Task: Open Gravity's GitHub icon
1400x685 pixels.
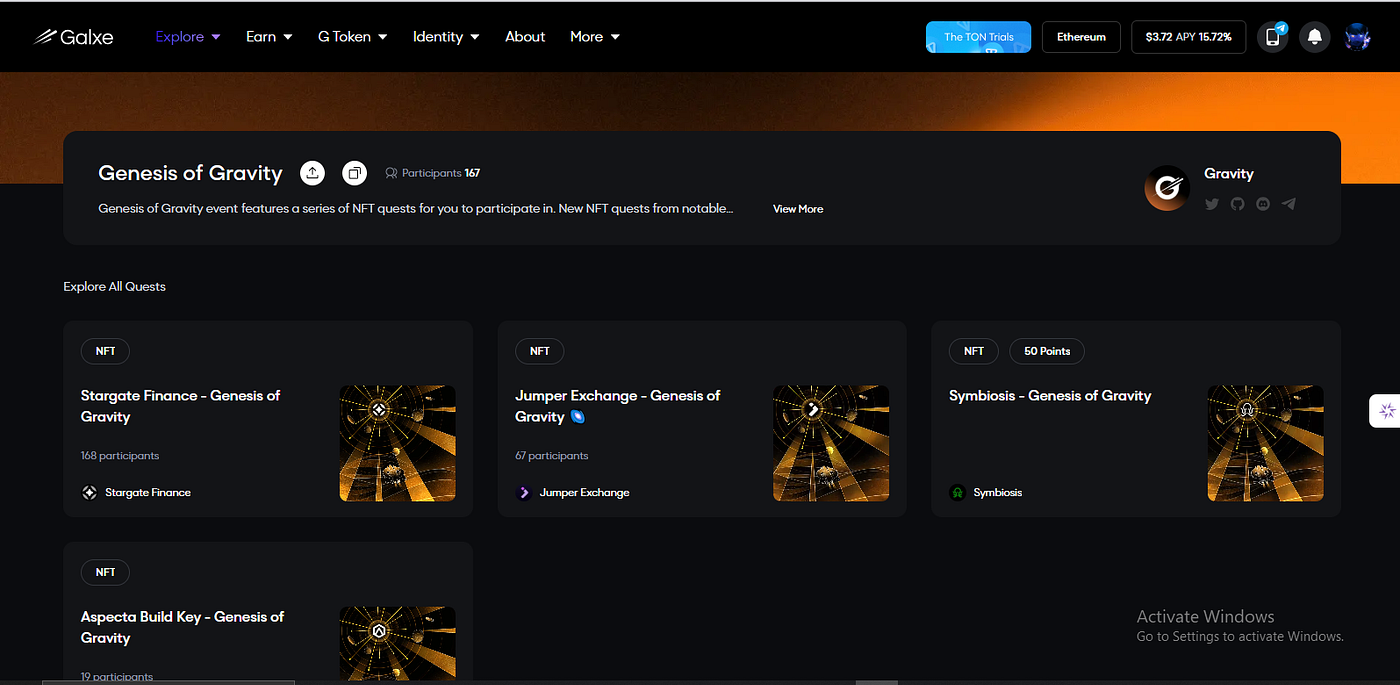Action: coord(1237,204)
